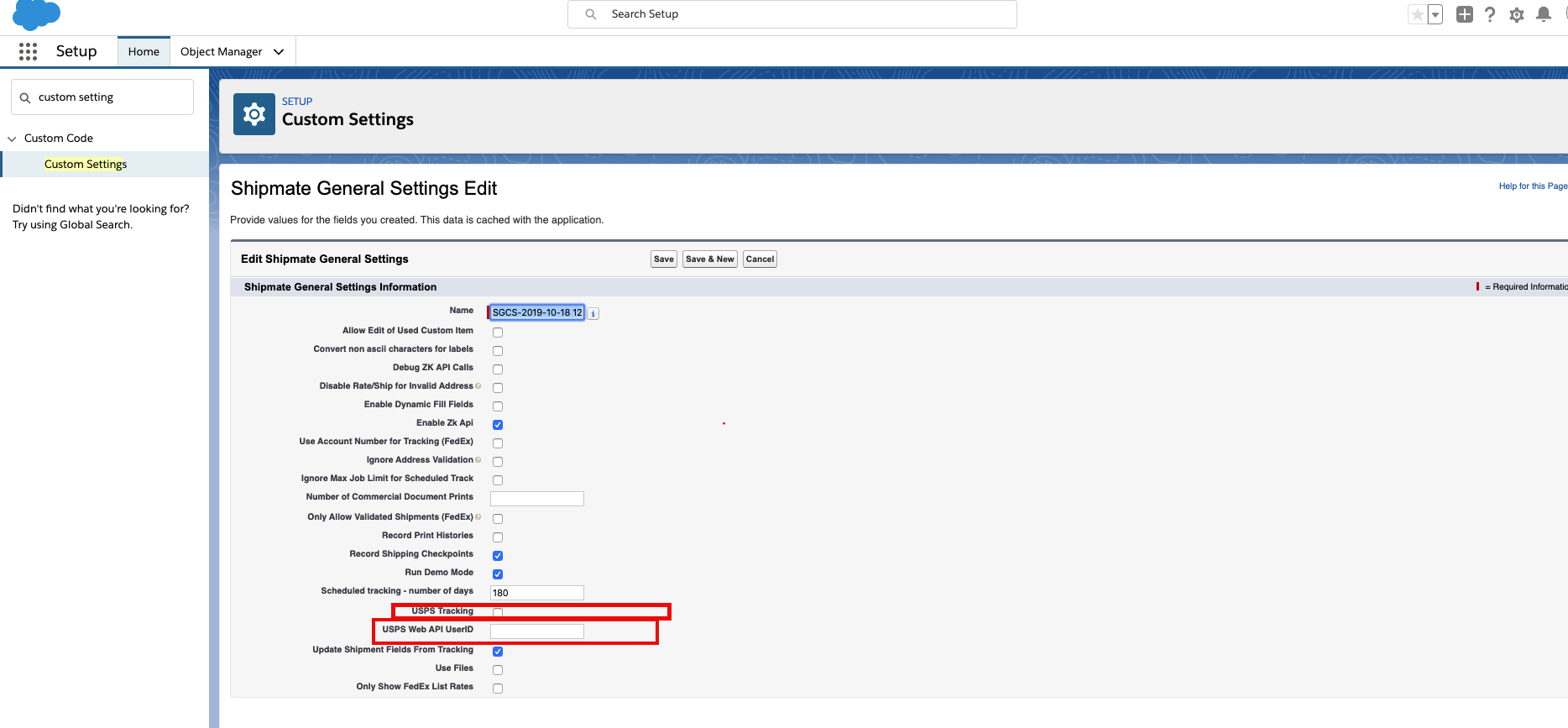Open the setup gear icon
Image resolution: width=1568 pixels, height=728 pixels.
(1517, 14)
